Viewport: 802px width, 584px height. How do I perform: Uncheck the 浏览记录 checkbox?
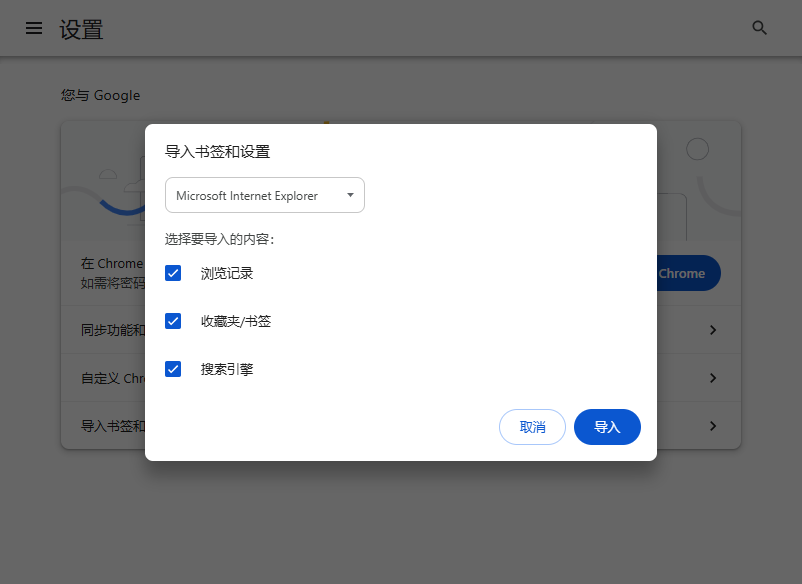point(173,273)
